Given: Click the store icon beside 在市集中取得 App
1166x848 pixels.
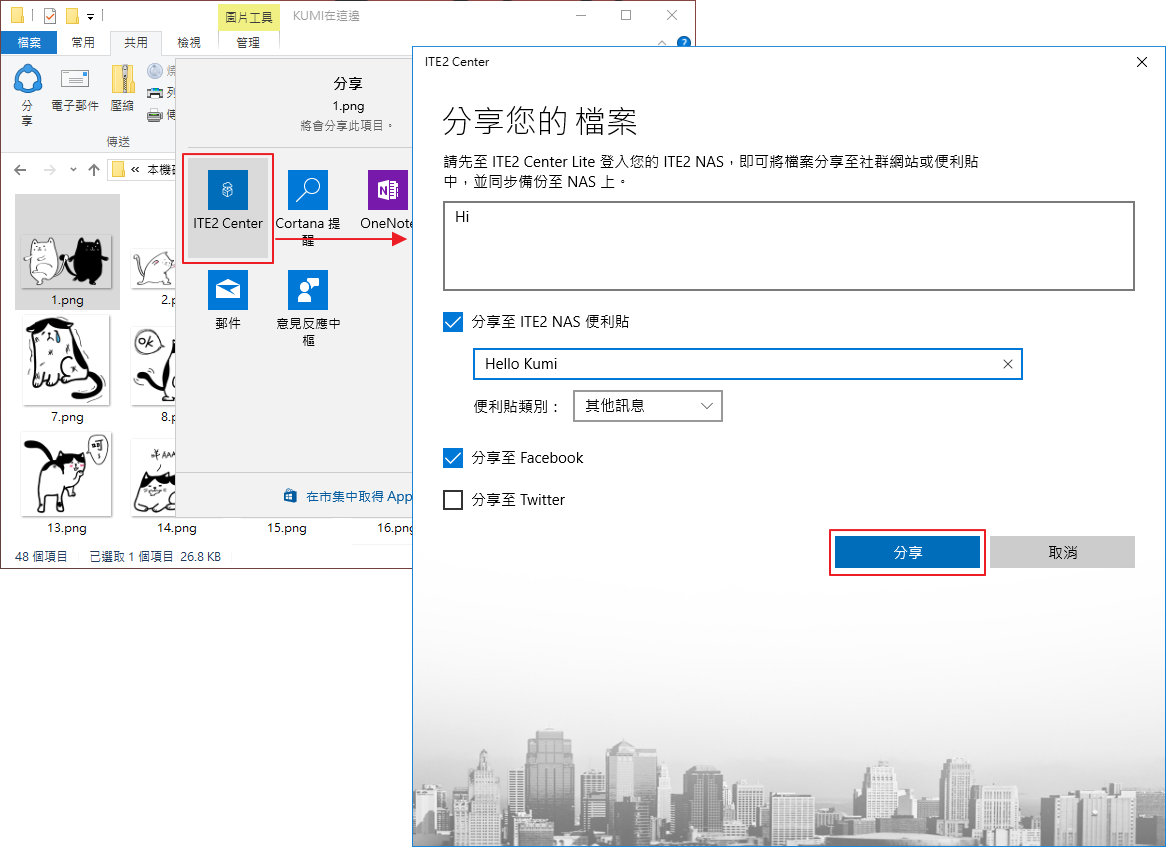Looking at the screenshot, I should coord(290,496).
